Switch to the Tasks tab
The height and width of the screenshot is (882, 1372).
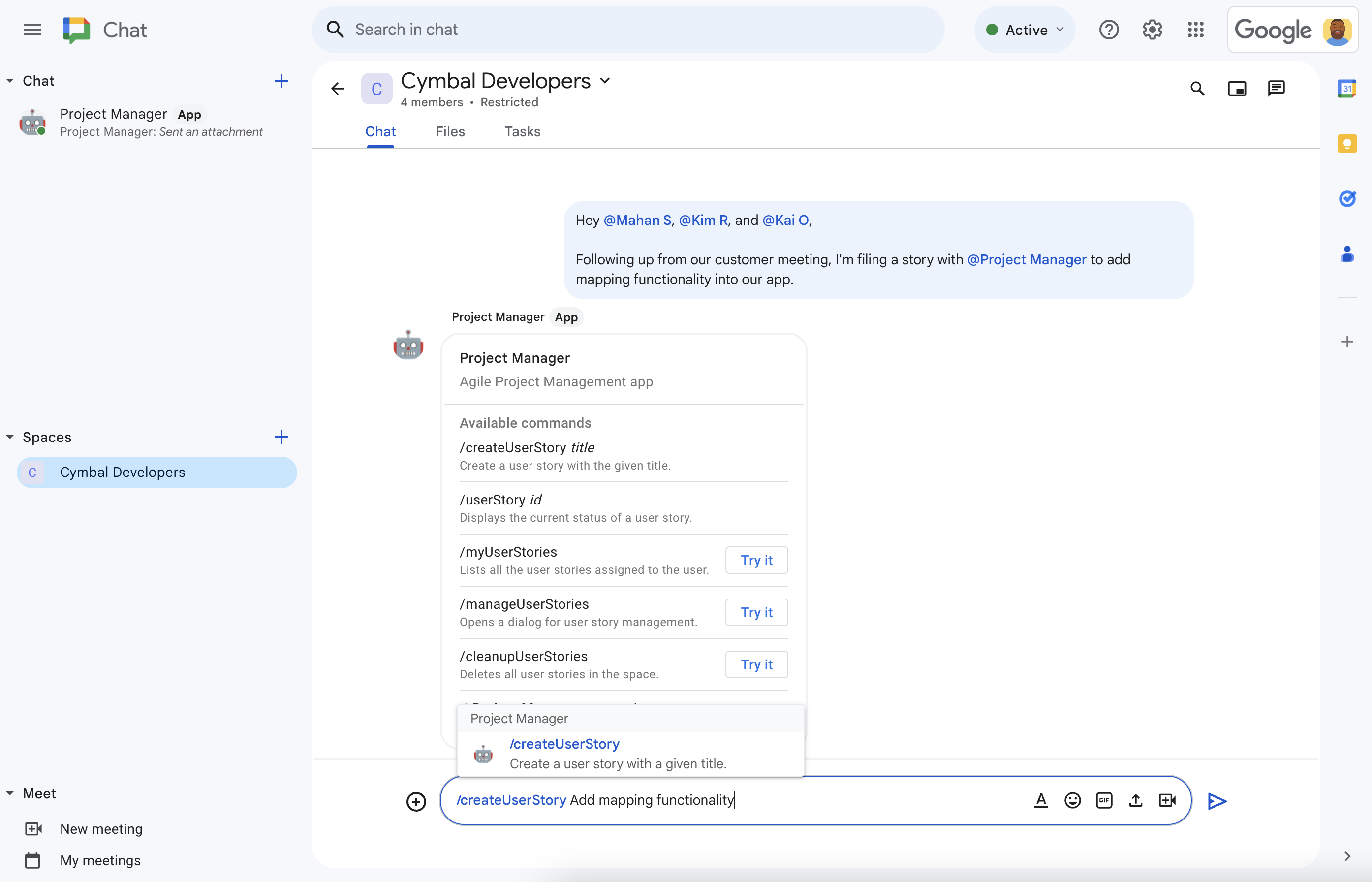coord(522,131)
